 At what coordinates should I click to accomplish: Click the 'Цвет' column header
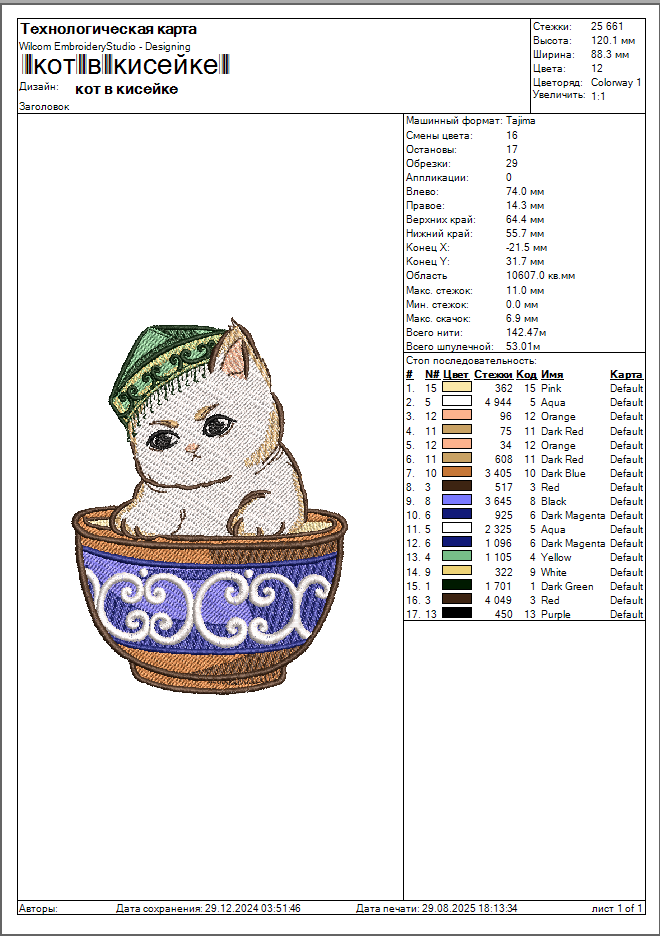[456, 374]
